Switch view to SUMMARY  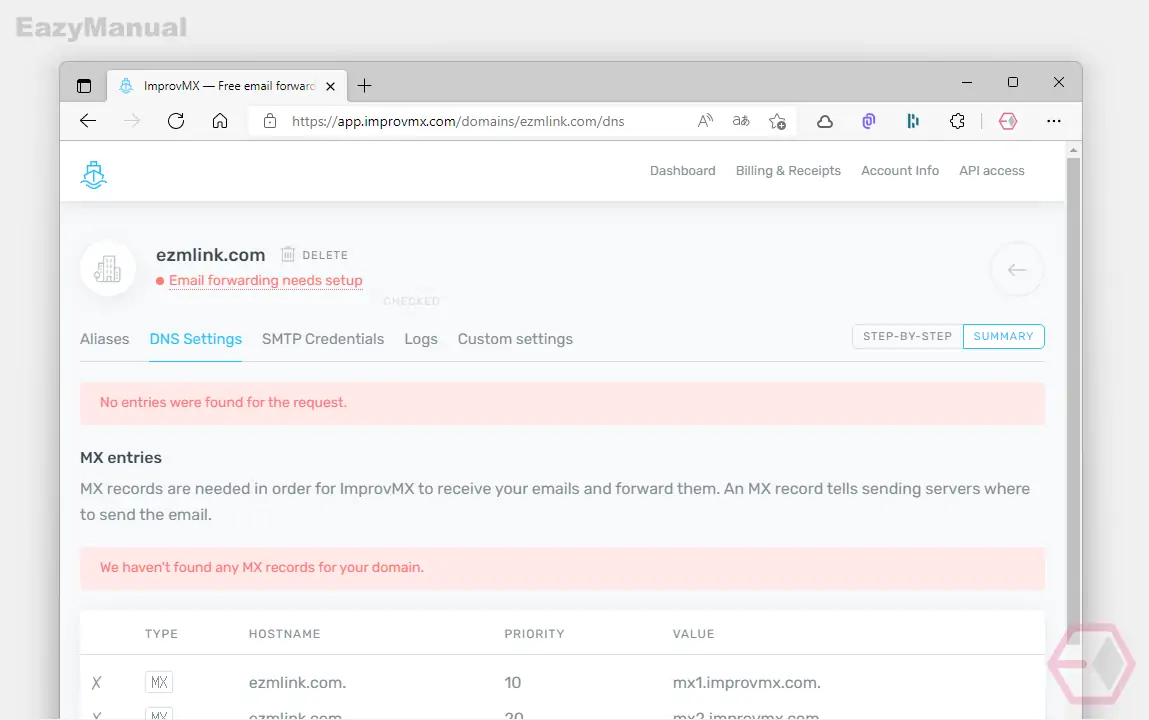pyautogui.click(x=1003, y=336)
